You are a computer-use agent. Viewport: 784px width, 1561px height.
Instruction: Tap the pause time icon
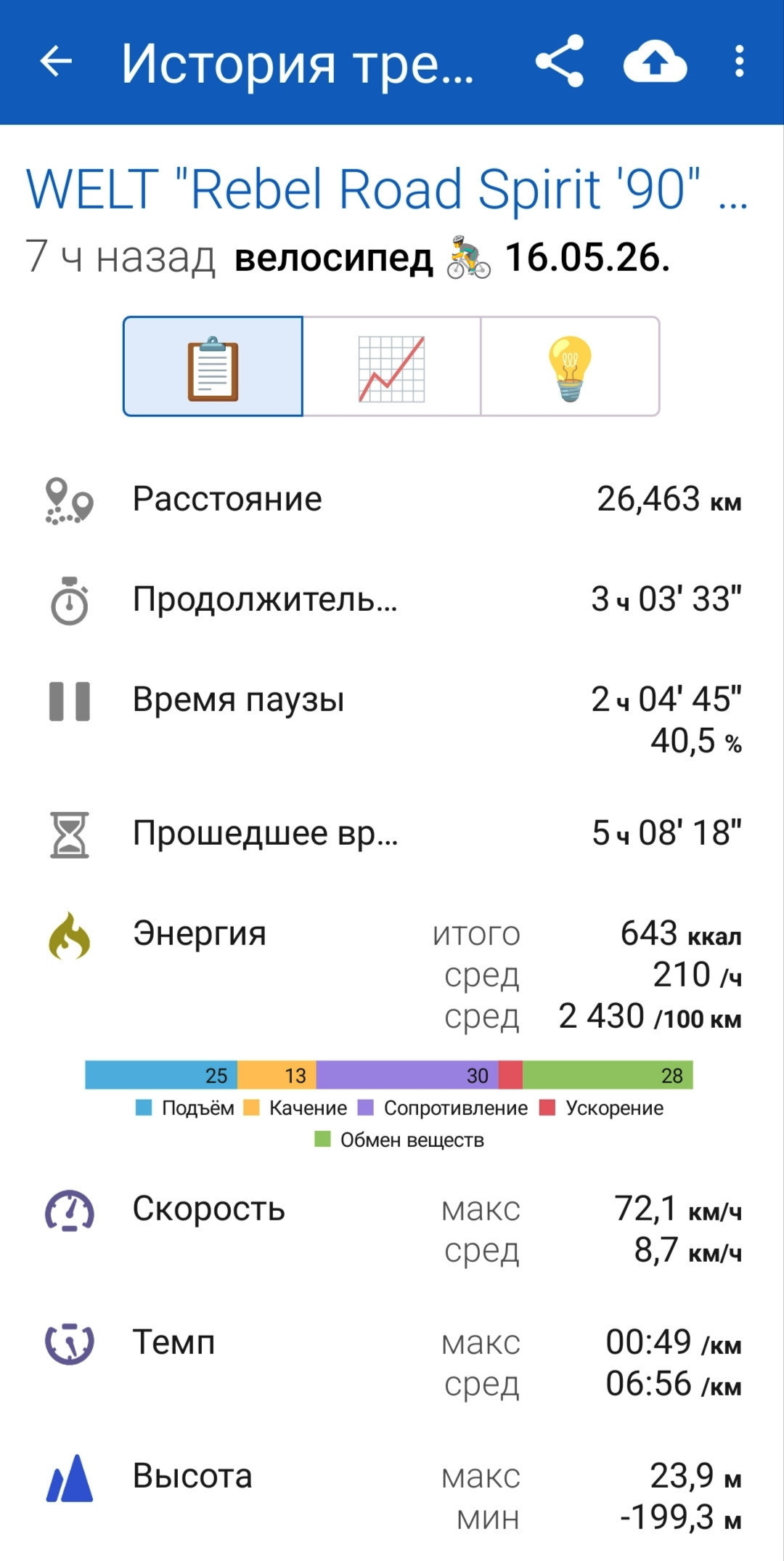(69, 701)
